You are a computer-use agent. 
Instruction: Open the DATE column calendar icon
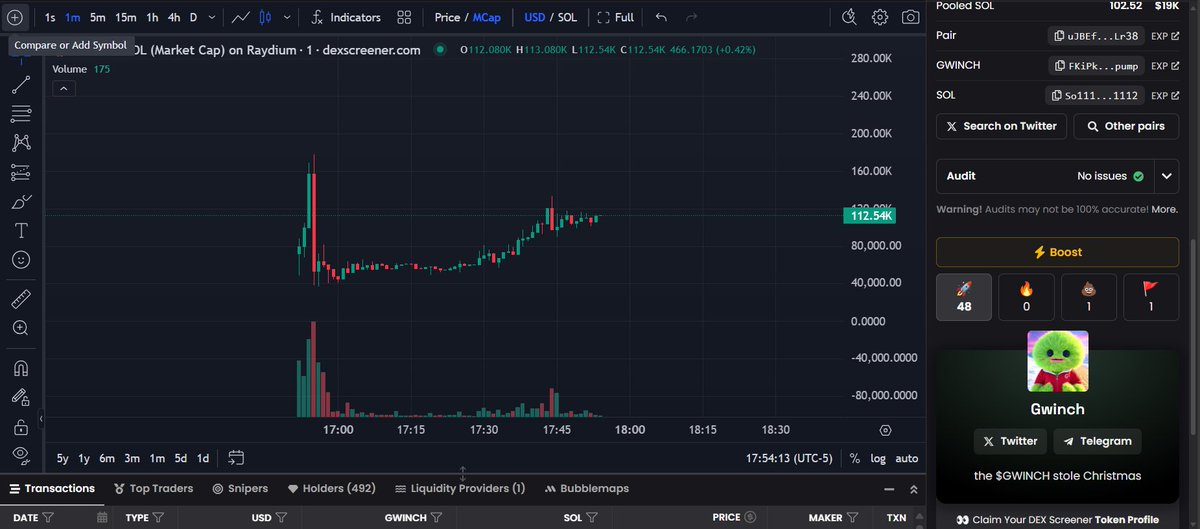pos(103,518)
